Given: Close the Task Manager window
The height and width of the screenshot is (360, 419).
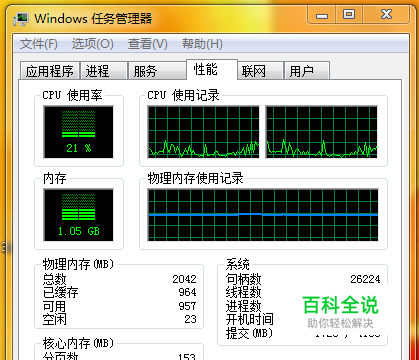Looking at the screenshot, I should (386, 15).
